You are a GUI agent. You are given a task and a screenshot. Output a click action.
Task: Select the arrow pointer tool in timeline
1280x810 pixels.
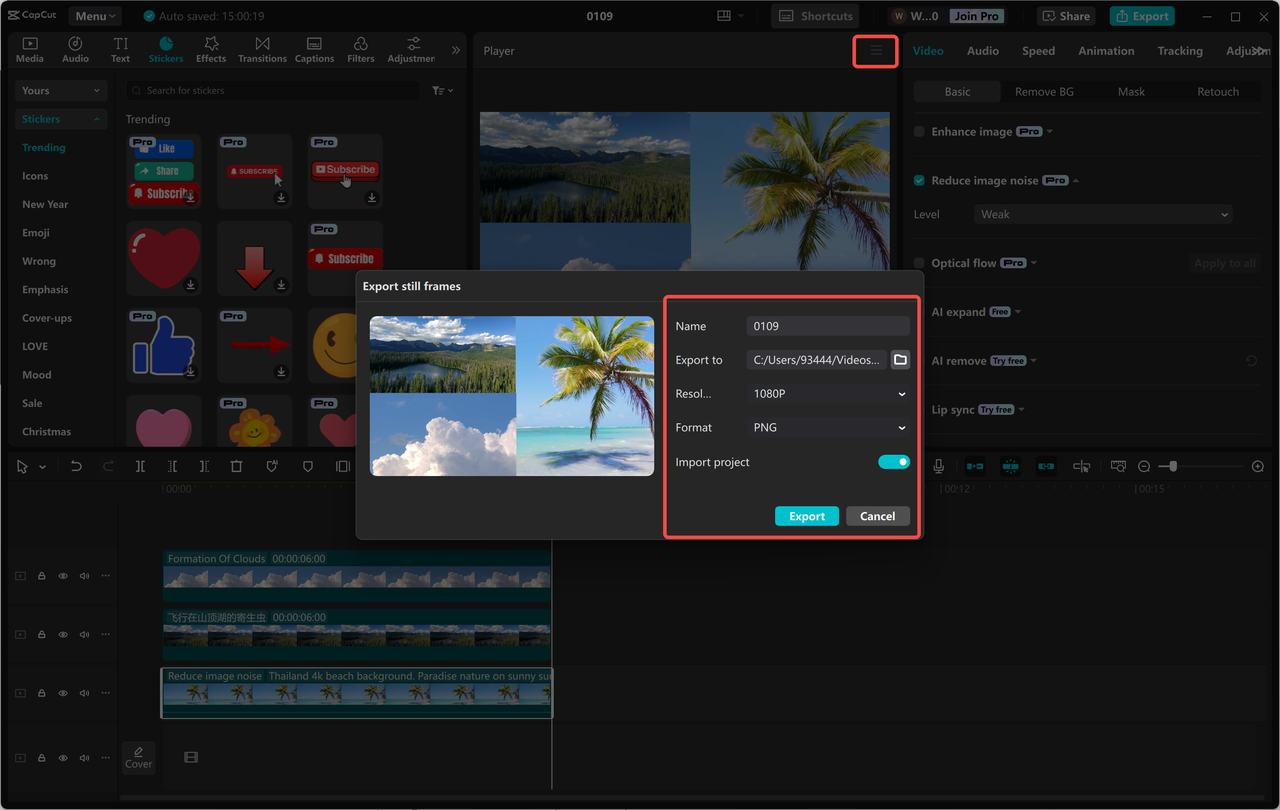point(22,466)
